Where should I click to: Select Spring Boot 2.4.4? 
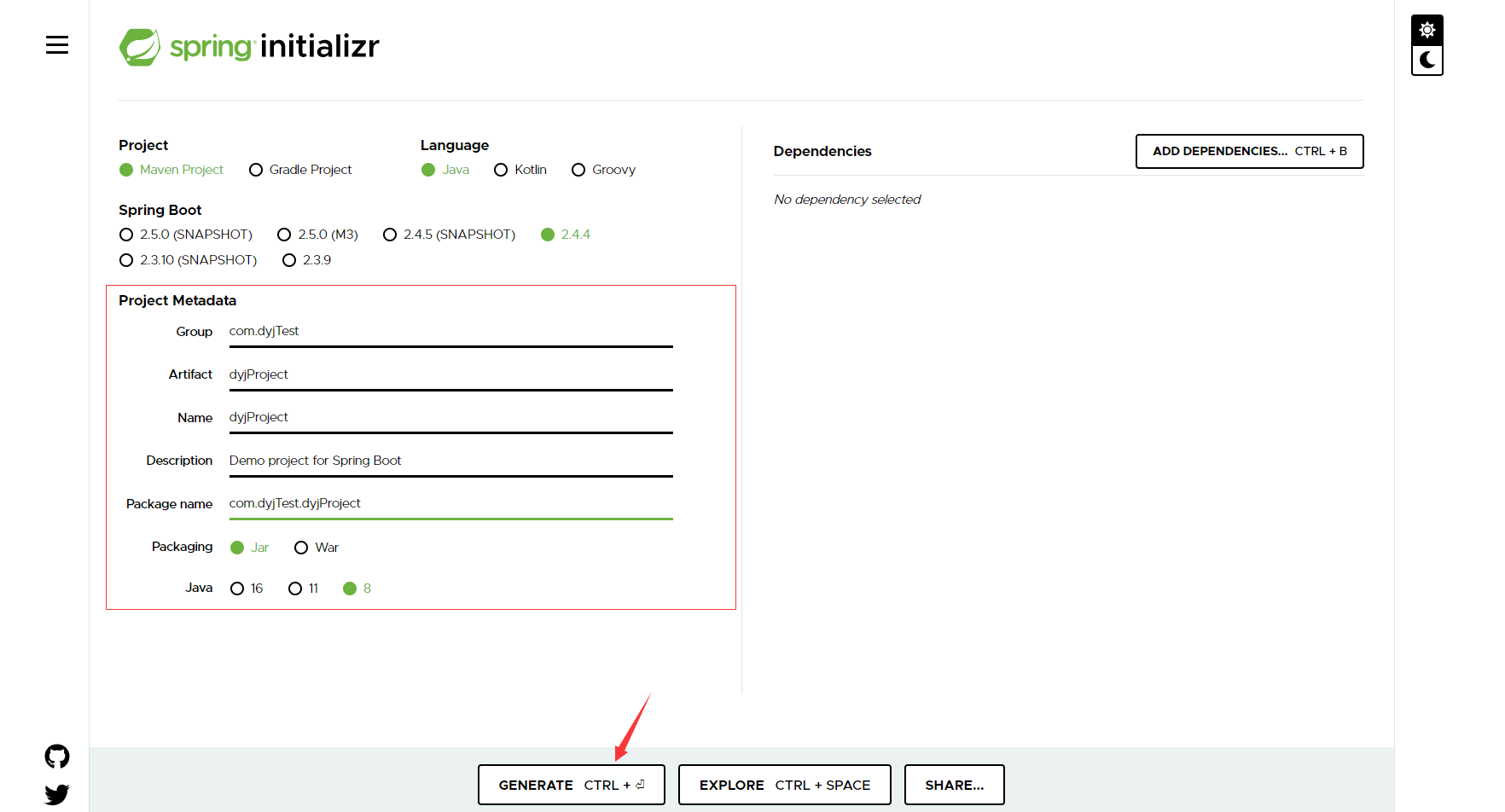pyautogui.click(x=566, y=235)
